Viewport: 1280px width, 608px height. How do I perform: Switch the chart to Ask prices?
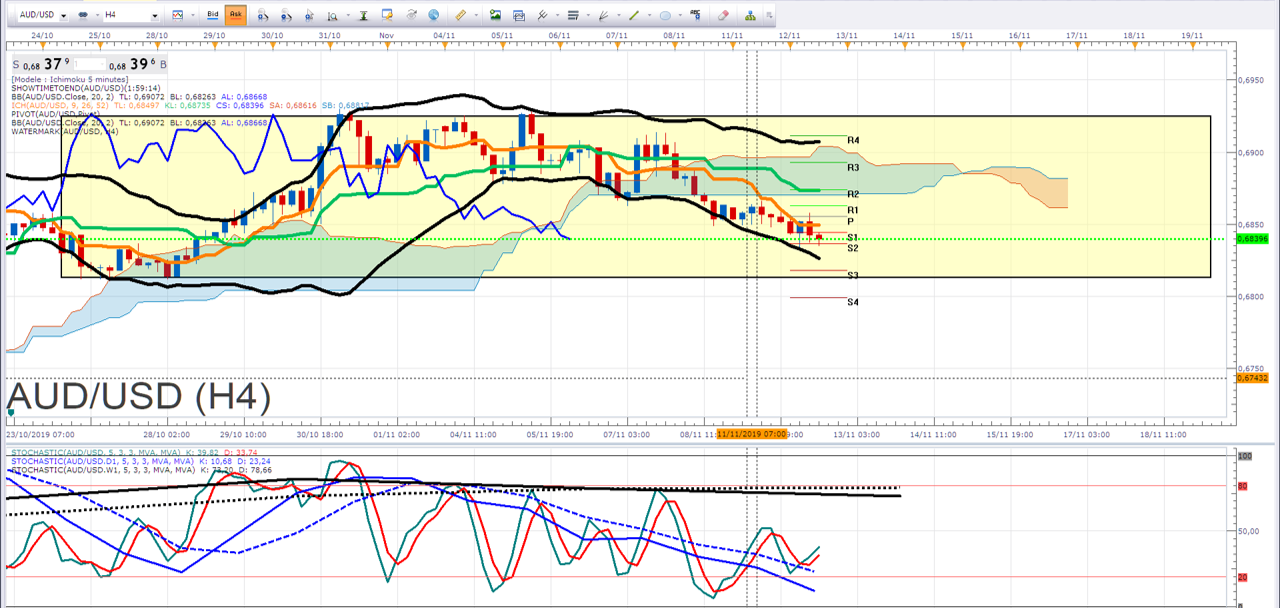[236, 14]
